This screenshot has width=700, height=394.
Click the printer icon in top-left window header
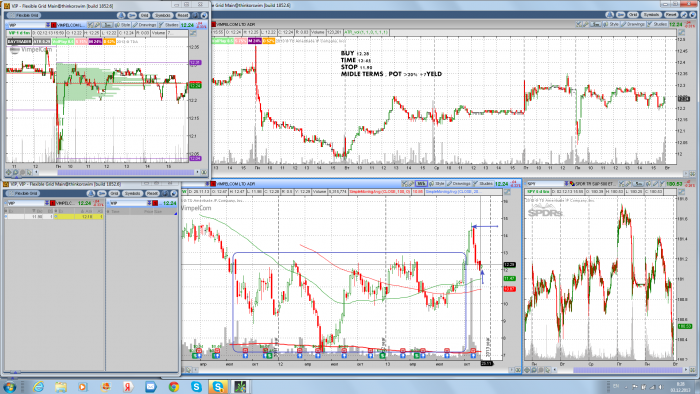(132, 15)
